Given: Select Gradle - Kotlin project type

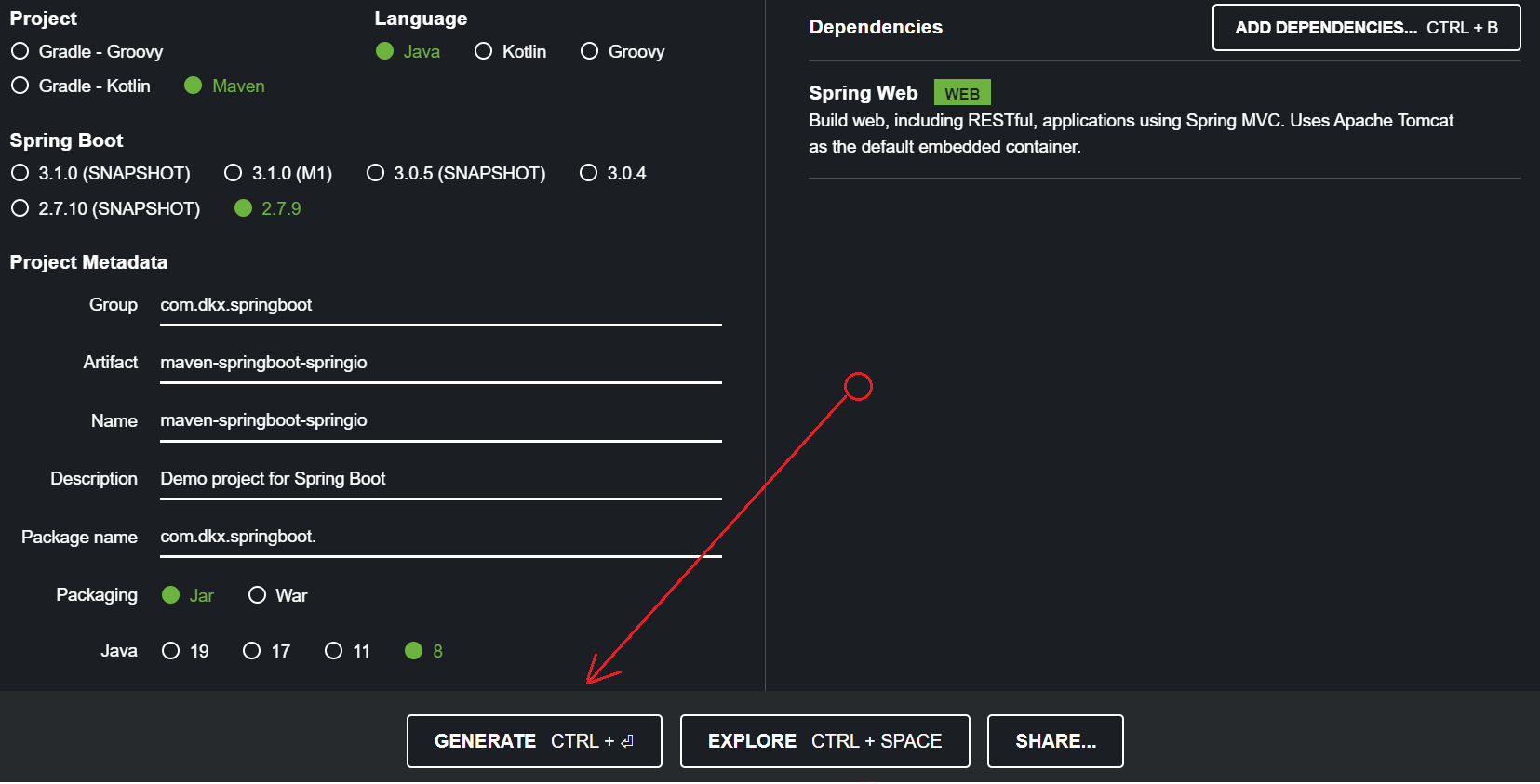Looking at the screenshot, I should [80, 86].
